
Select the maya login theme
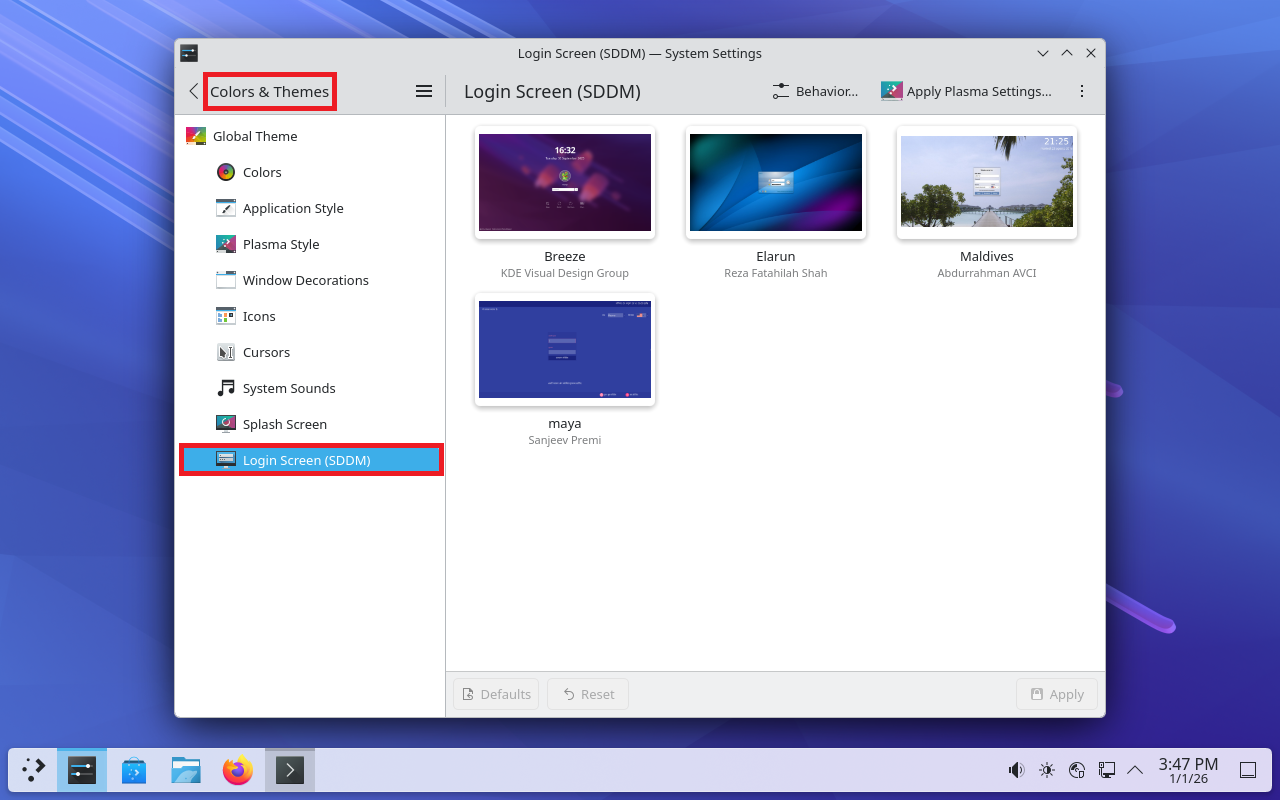[565, 350]
